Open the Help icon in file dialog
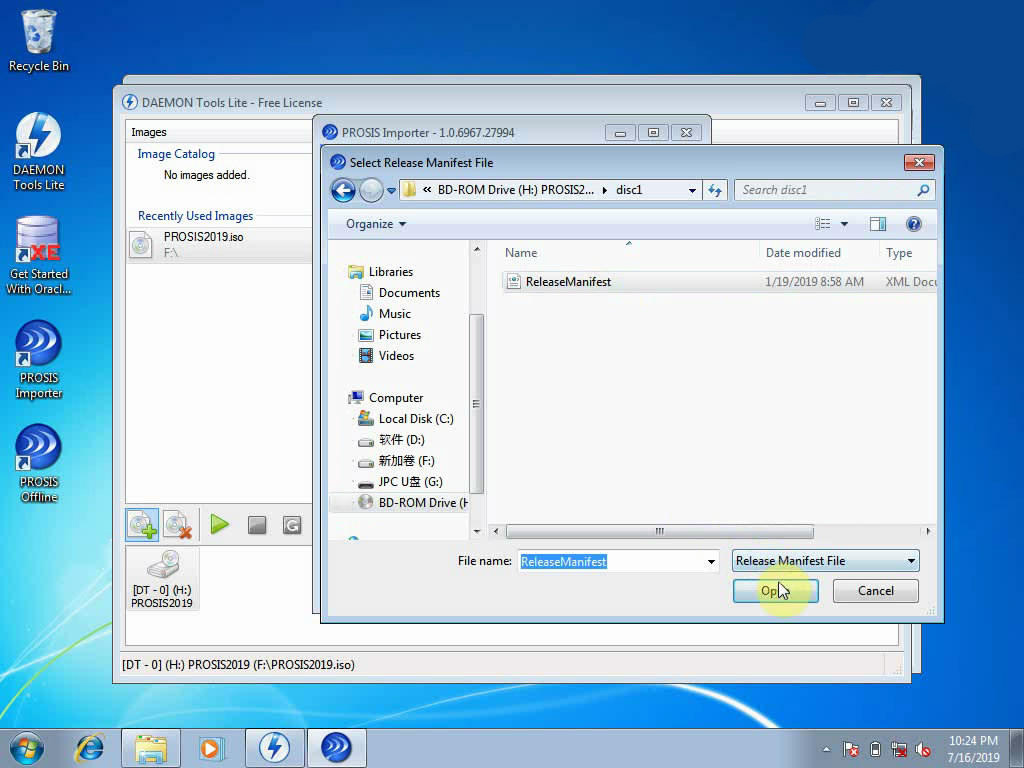 913,224
